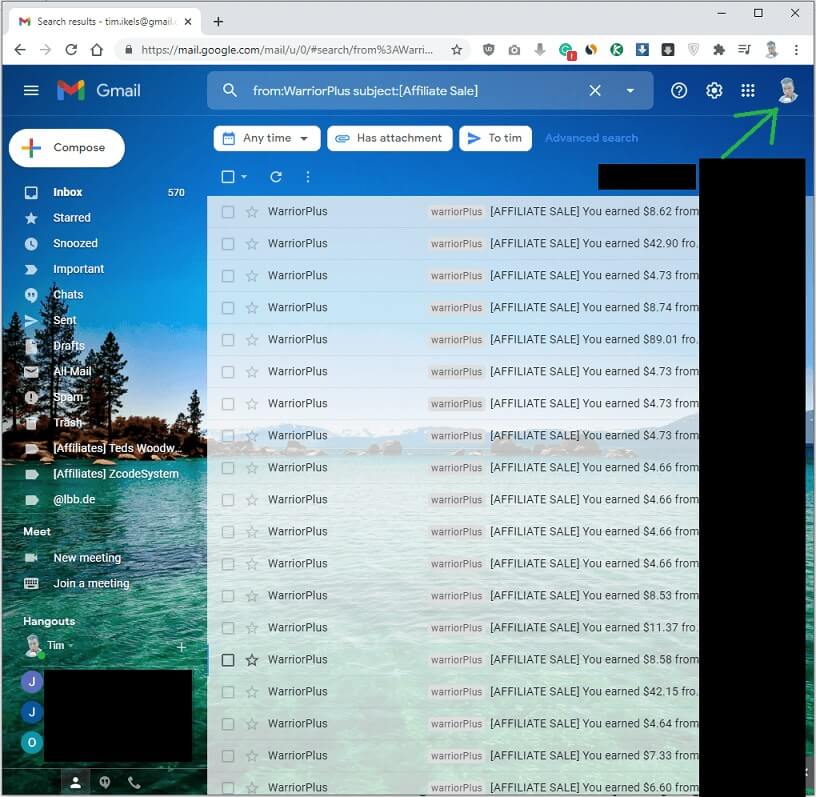816x797 pixels.
Task: Select the $11.37 affiliate sale email checkbox
Action: [x=228, y=628]
